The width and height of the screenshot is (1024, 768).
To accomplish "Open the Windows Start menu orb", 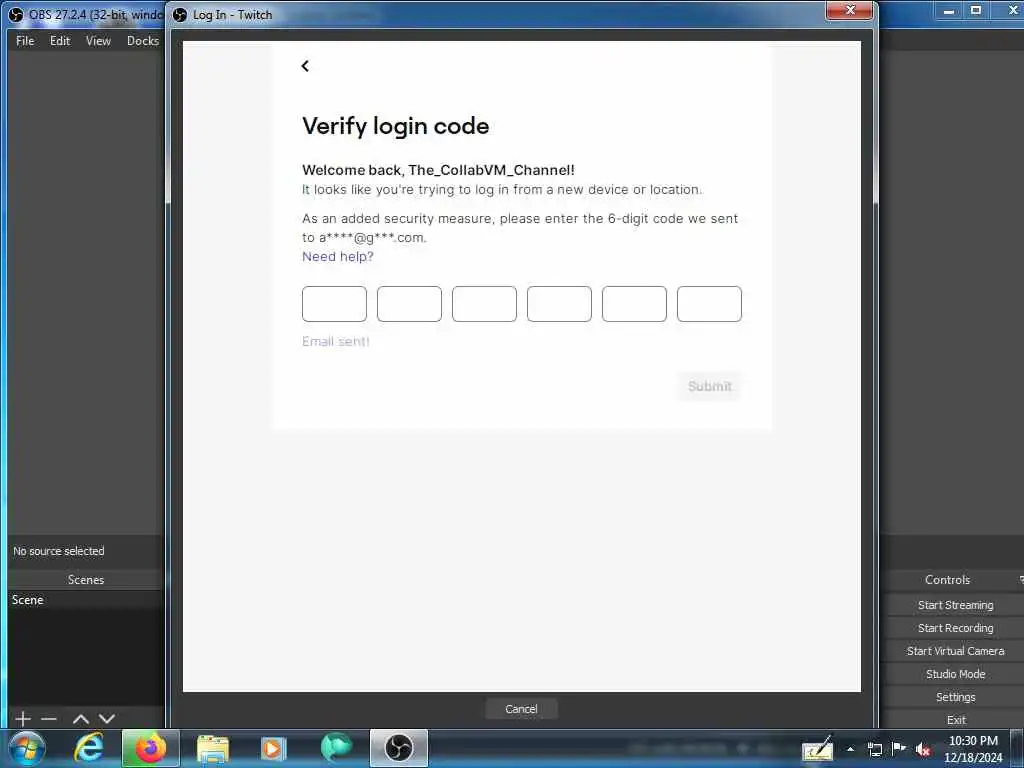I will click(x=27, y=748).
